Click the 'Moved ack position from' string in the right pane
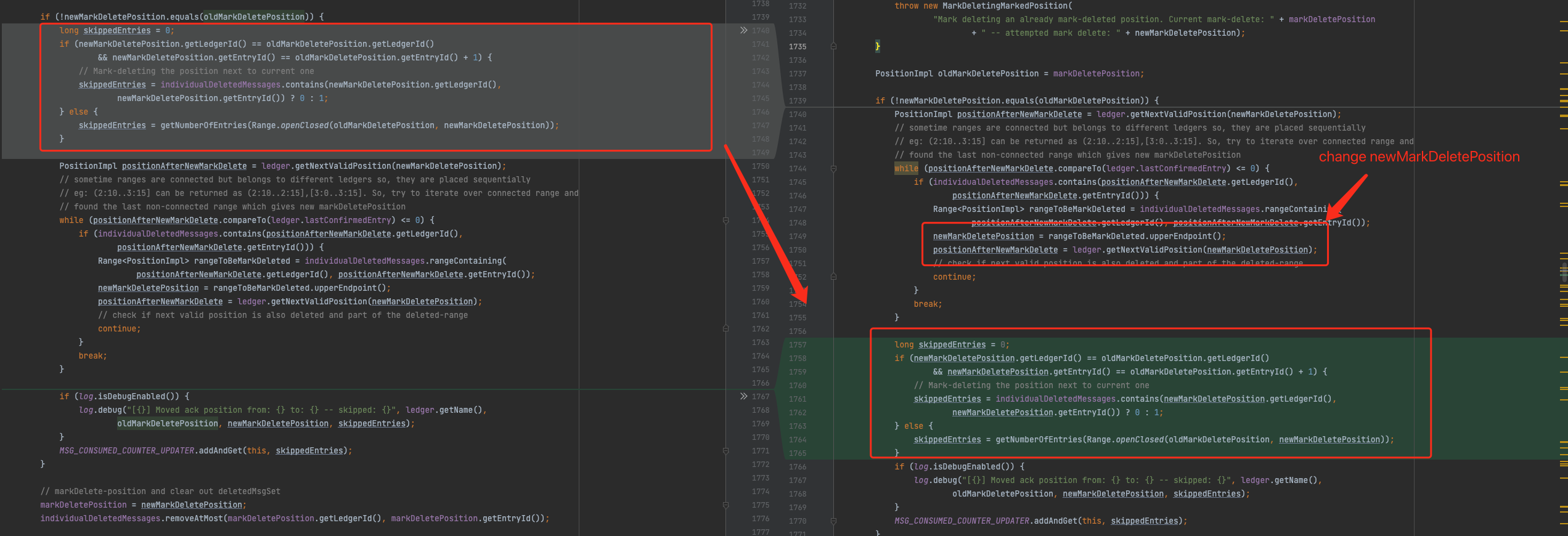This screenshot has height=536, width=1568. click(x=1096, y=480)
